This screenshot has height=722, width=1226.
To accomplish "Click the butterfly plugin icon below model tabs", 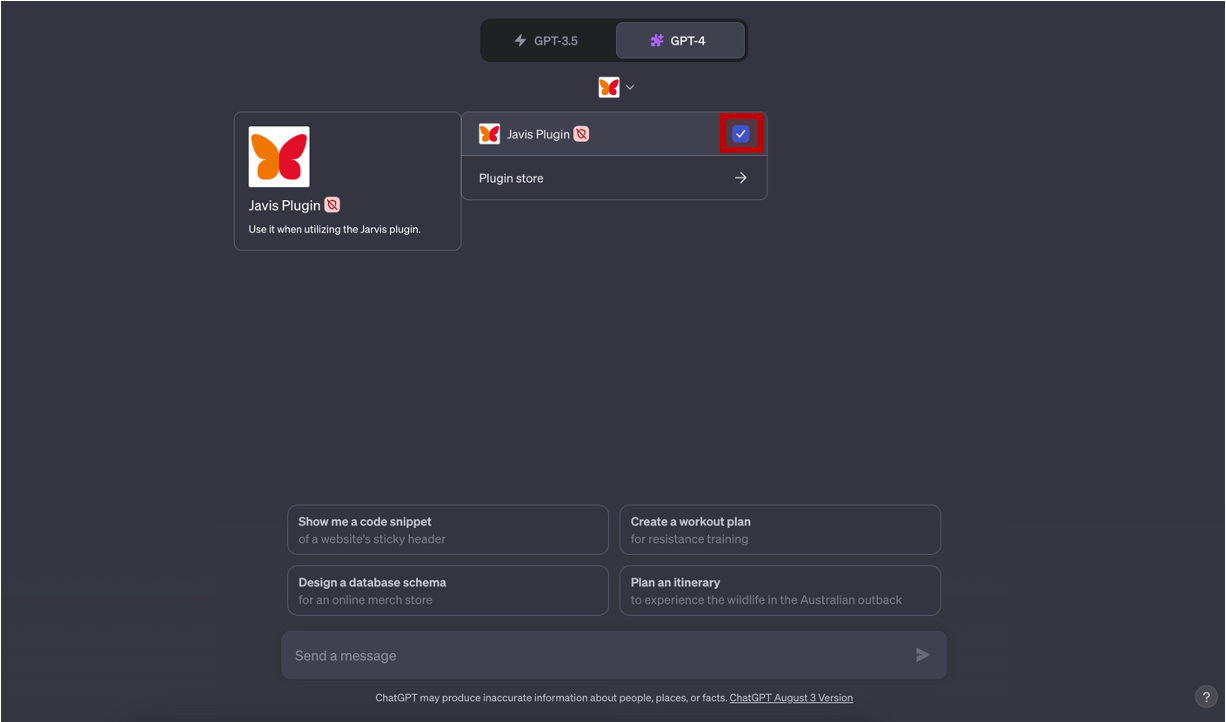I will click(x=609, y=87).
